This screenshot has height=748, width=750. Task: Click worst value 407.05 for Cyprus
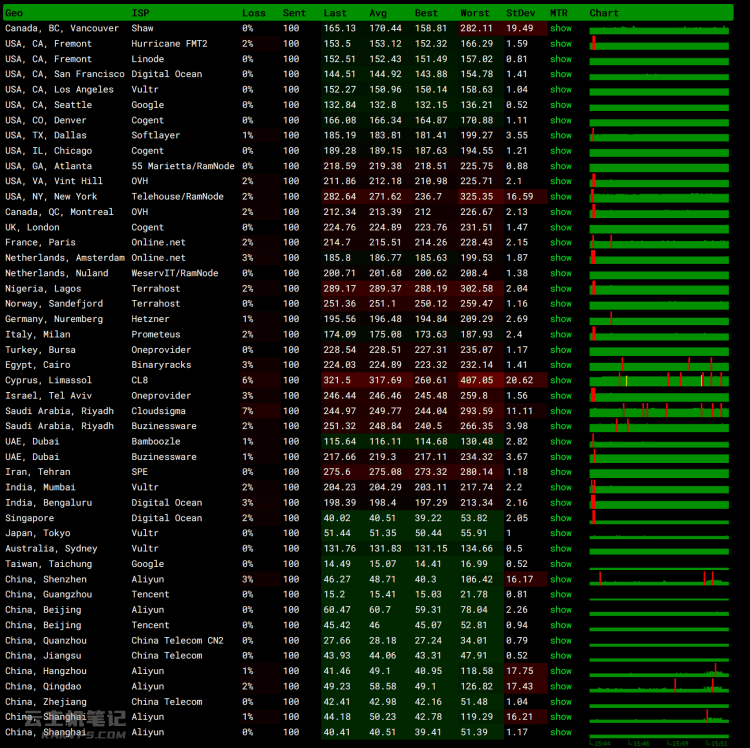coord(476,380)
